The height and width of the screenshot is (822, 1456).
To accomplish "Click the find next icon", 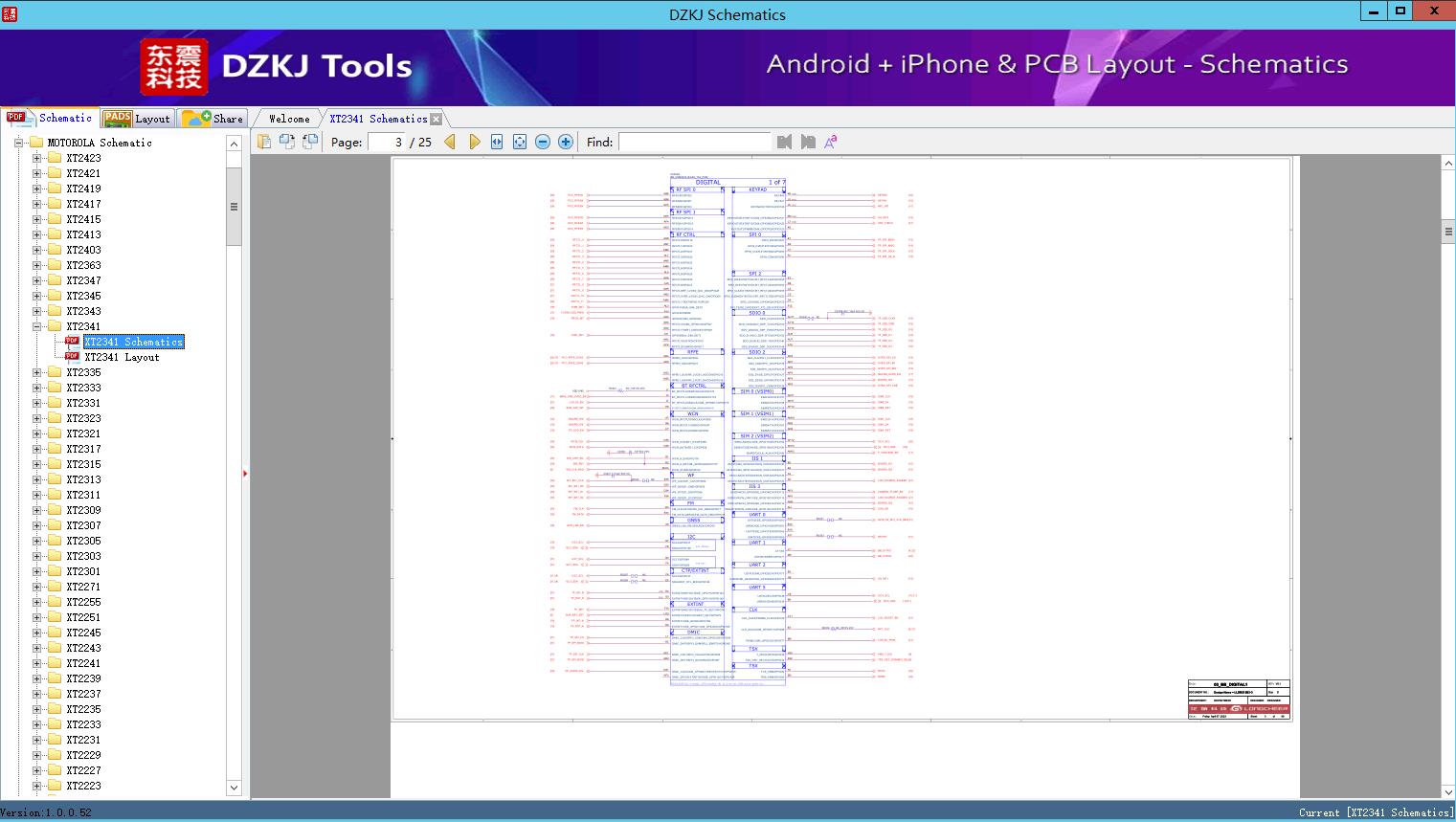I will (808, 142).
